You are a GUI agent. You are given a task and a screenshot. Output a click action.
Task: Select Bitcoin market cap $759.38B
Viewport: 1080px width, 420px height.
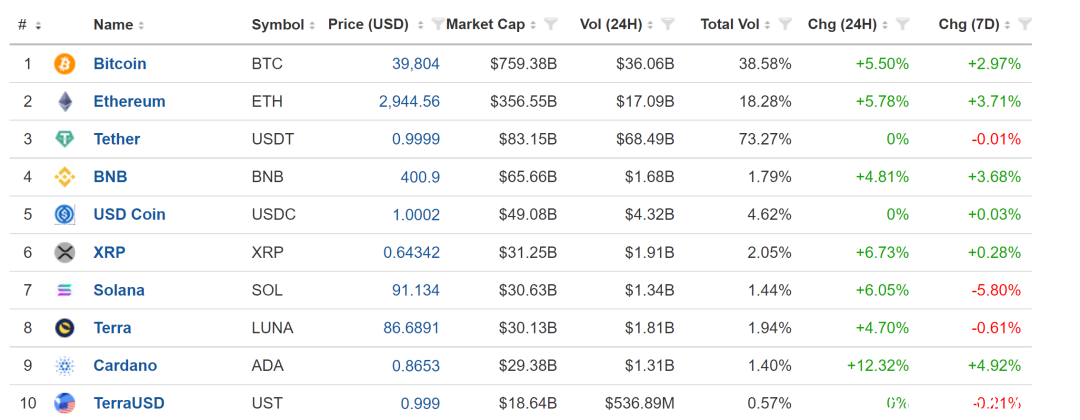click(523, 64)
